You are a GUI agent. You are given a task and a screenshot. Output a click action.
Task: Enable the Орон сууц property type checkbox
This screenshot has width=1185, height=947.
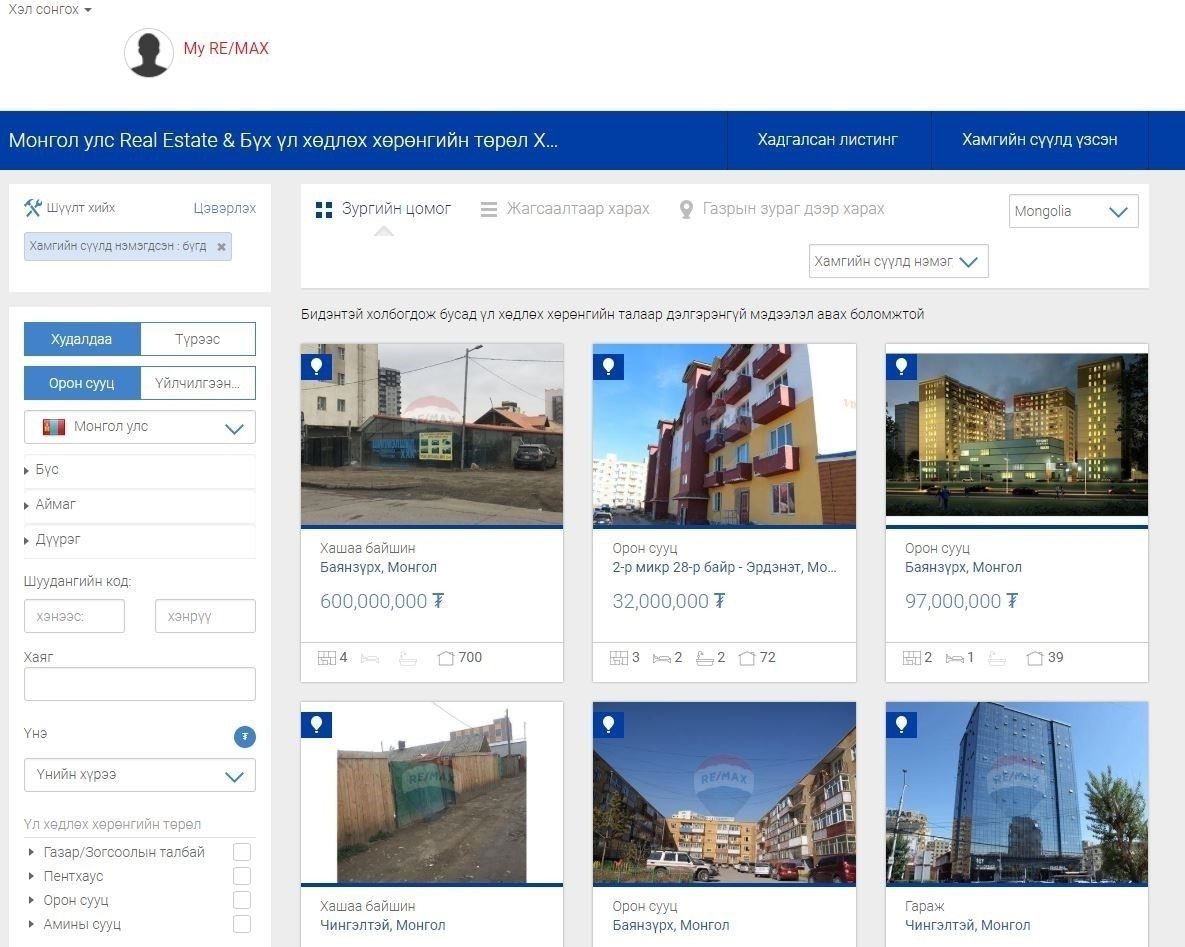point(242,900)
